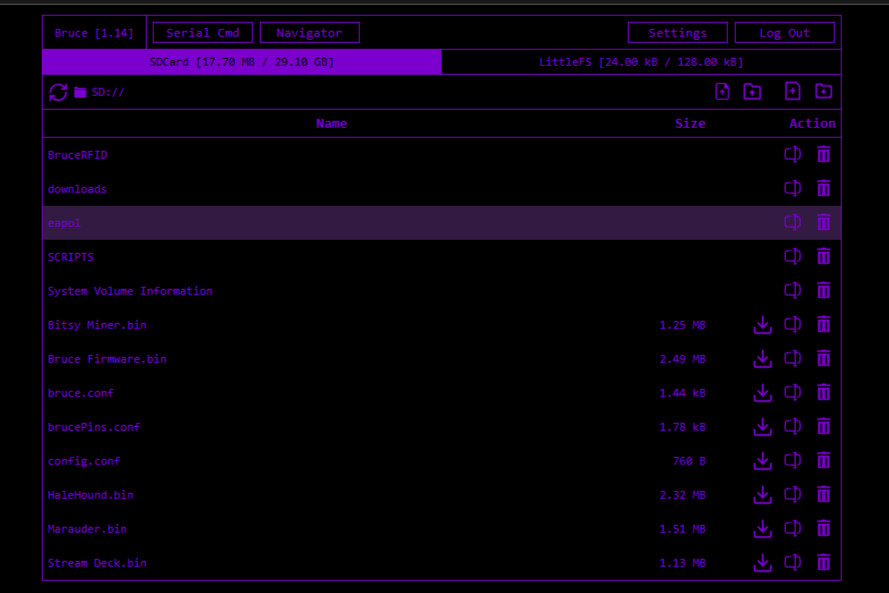This screenshot has width=889, height=593.
Task: Download Bruce Firmware.bin
Action: point(763,359)
